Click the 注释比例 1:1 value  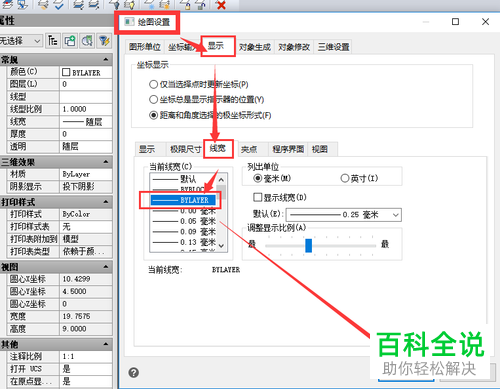[86, 356]
